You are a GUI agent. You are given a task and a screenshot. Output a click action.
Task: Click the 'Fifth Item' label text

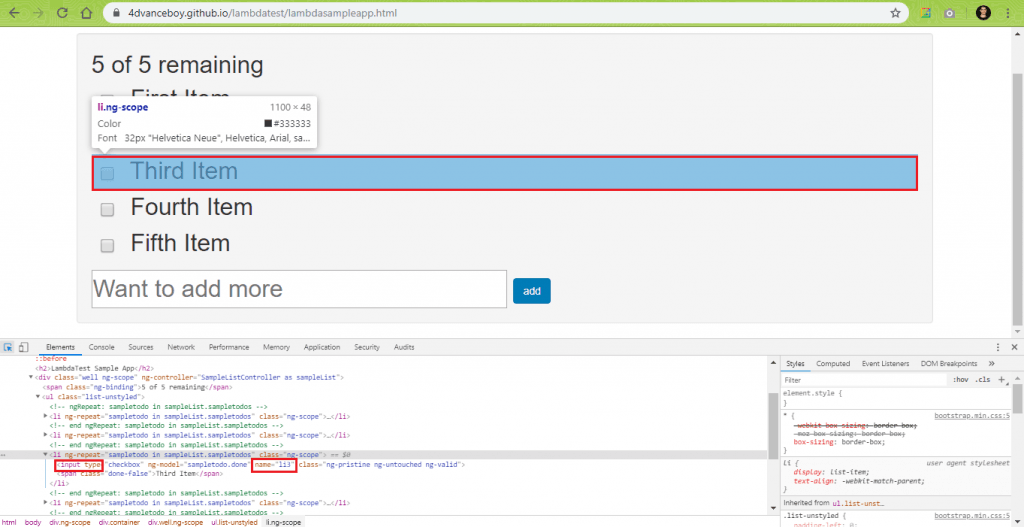click(x=180, y=243)
